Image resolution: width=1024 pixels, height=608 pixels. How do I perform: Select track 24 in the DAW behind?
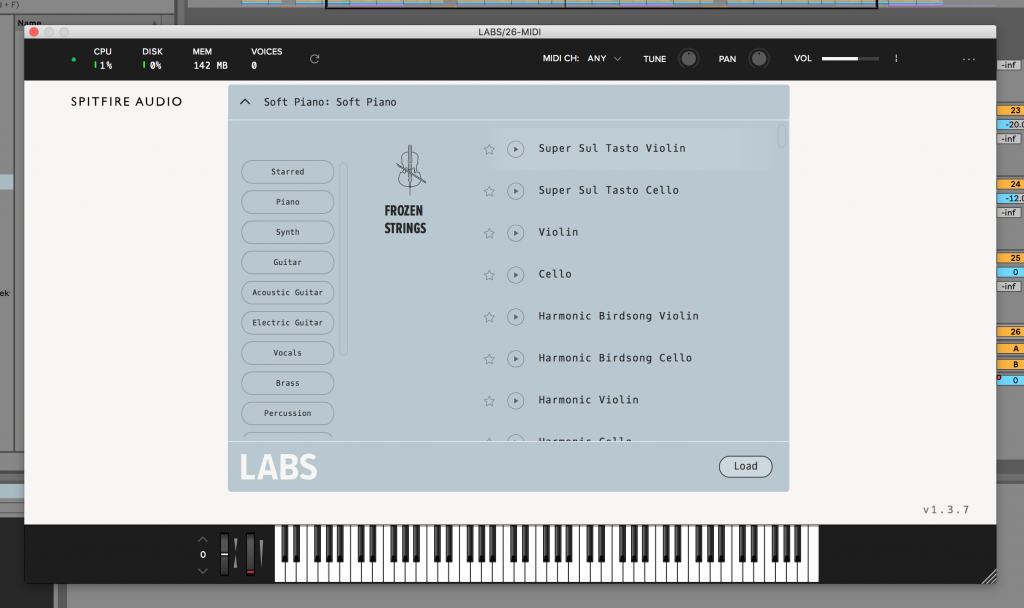pos(1010,184)
